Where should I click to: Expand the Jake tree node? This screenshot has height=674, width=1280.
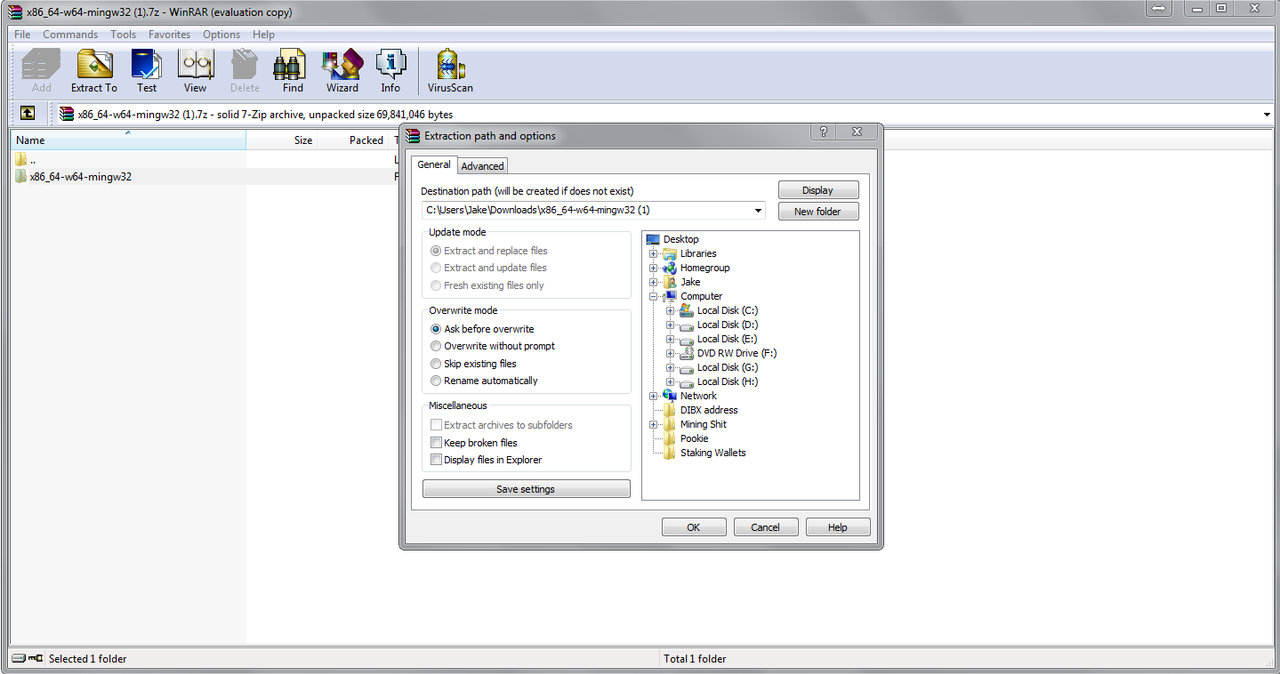point(654,282)
